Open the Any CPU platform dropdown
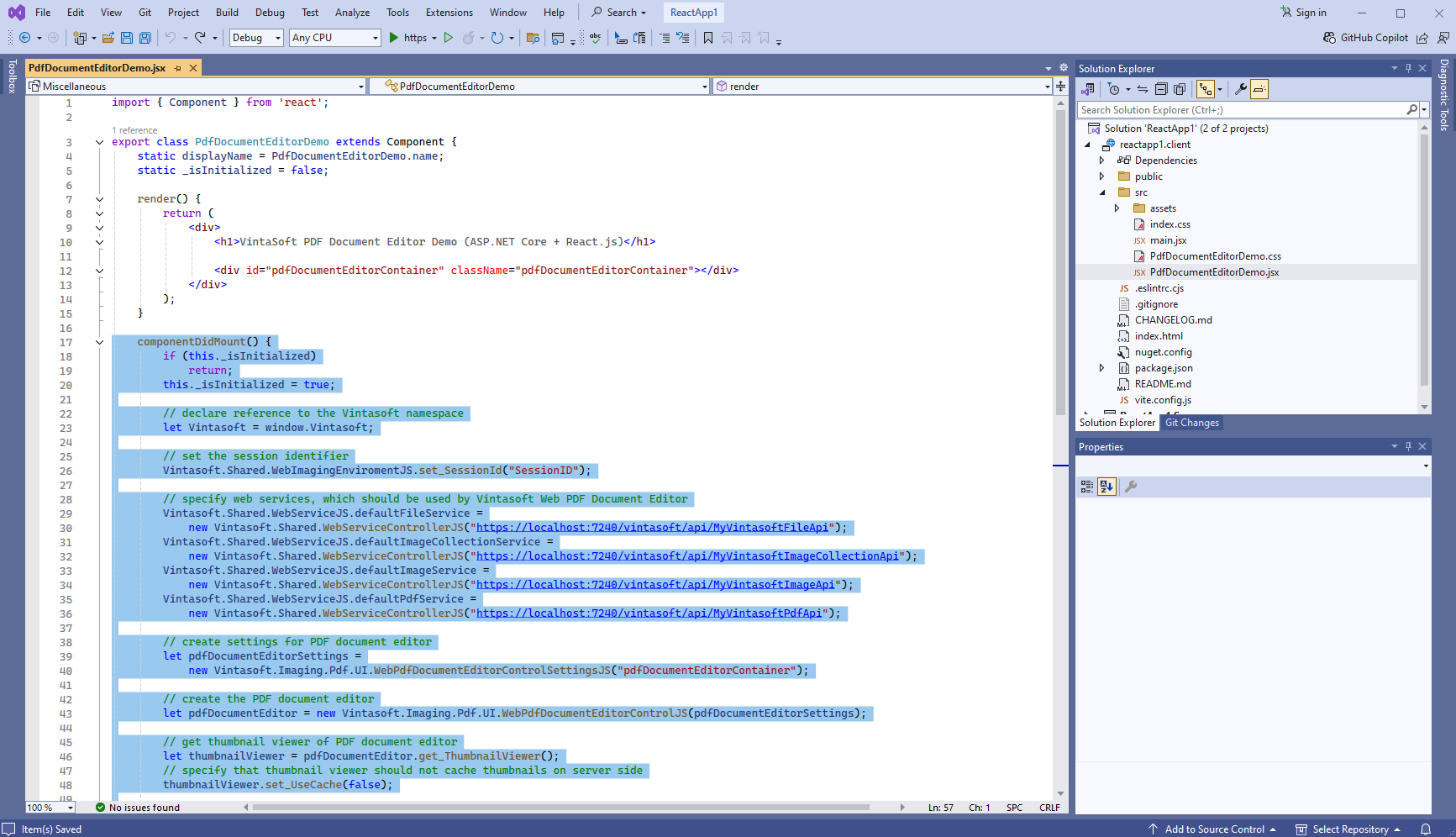The width and height of the screenshot is (1456, 837). click(335, 38)
